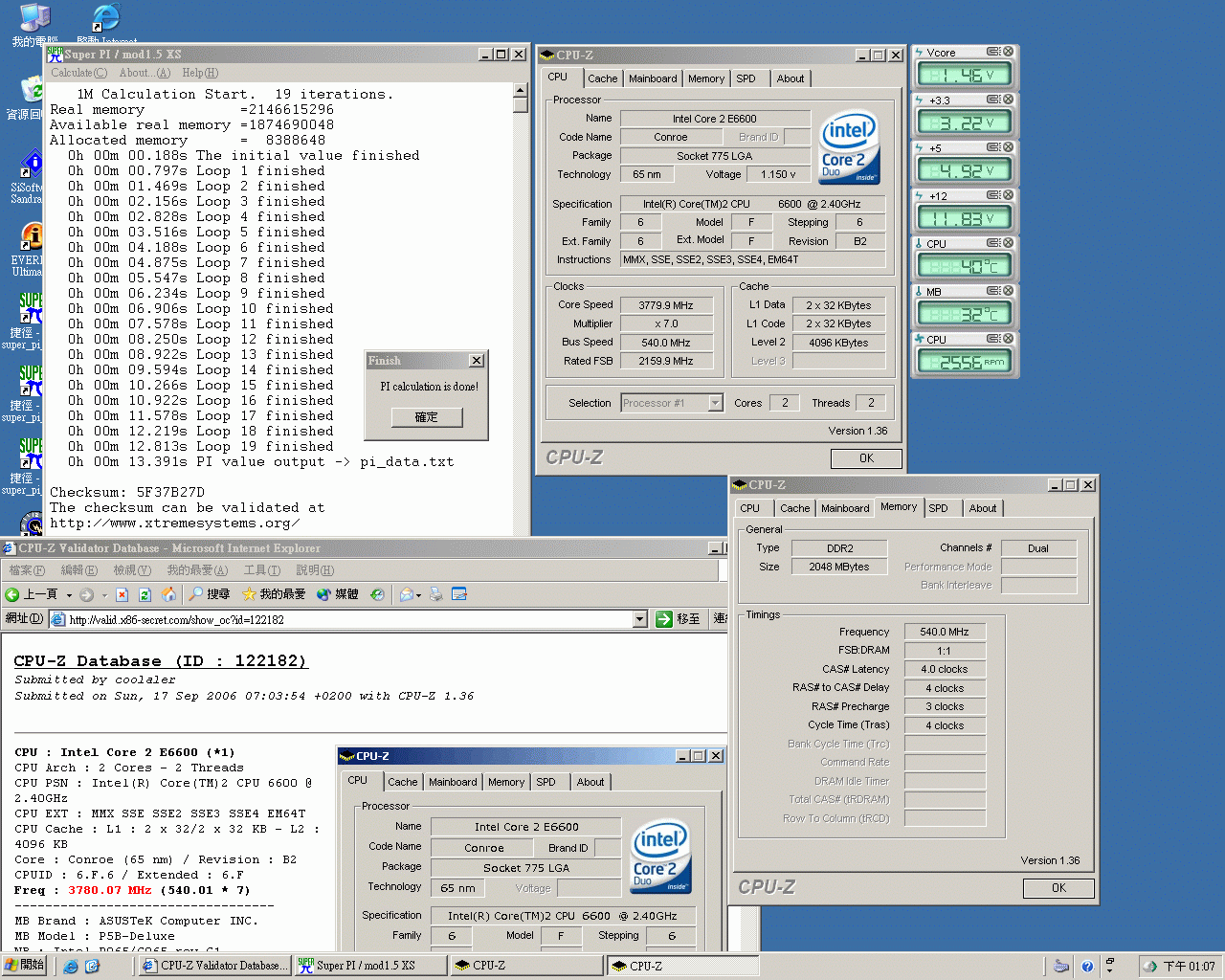Click OK in Memory CPU-Z window

click(x=1058, y=888)
